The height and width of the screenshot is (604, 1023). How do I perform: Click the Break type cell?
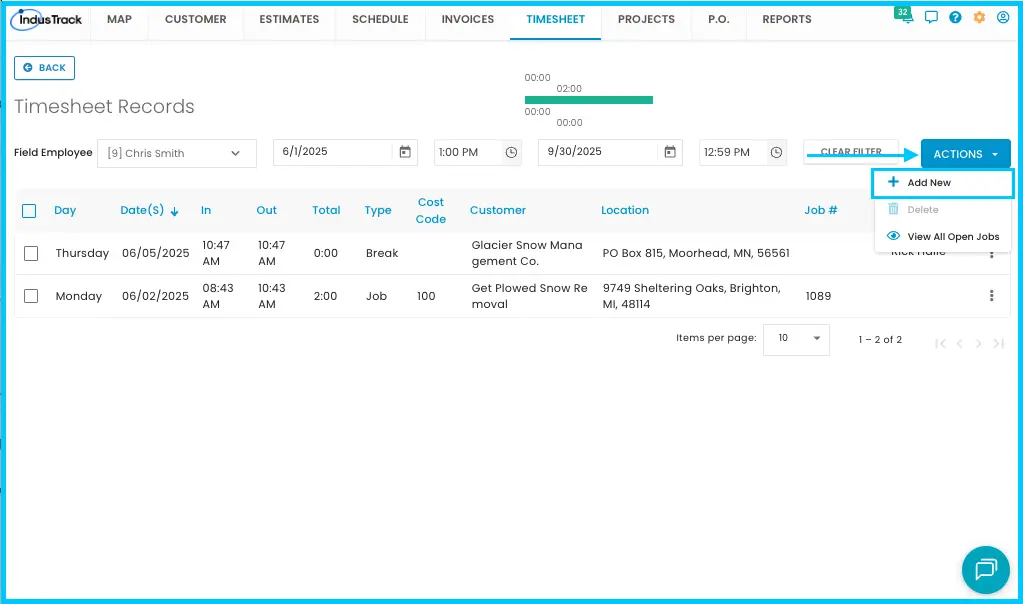(x=382, y=253)
